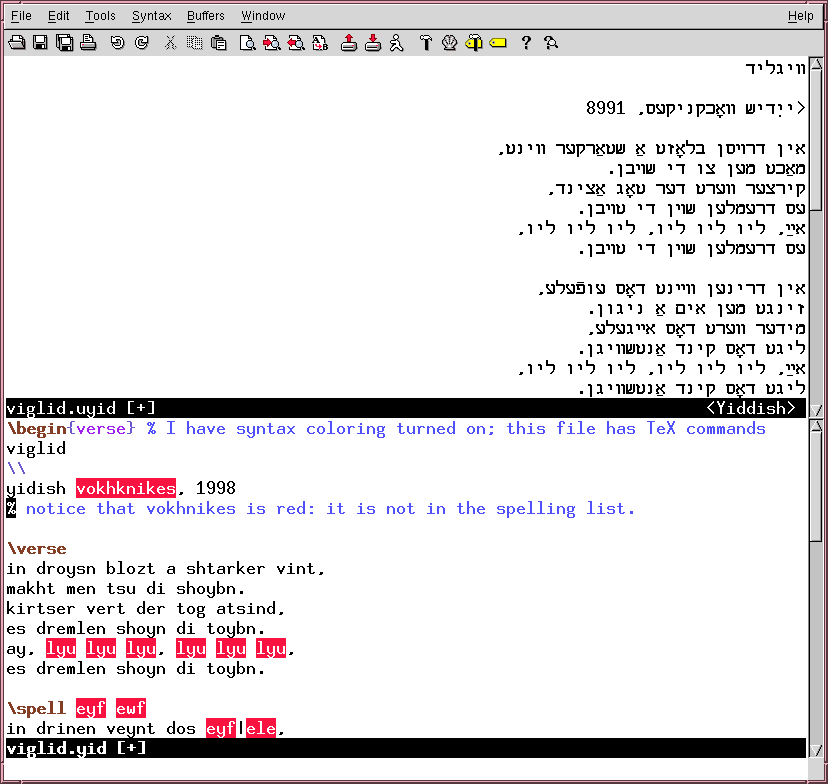This screenshot has height=784, width=828.
Task: Open the Syntax menu
Action: [x=151, y=16]
